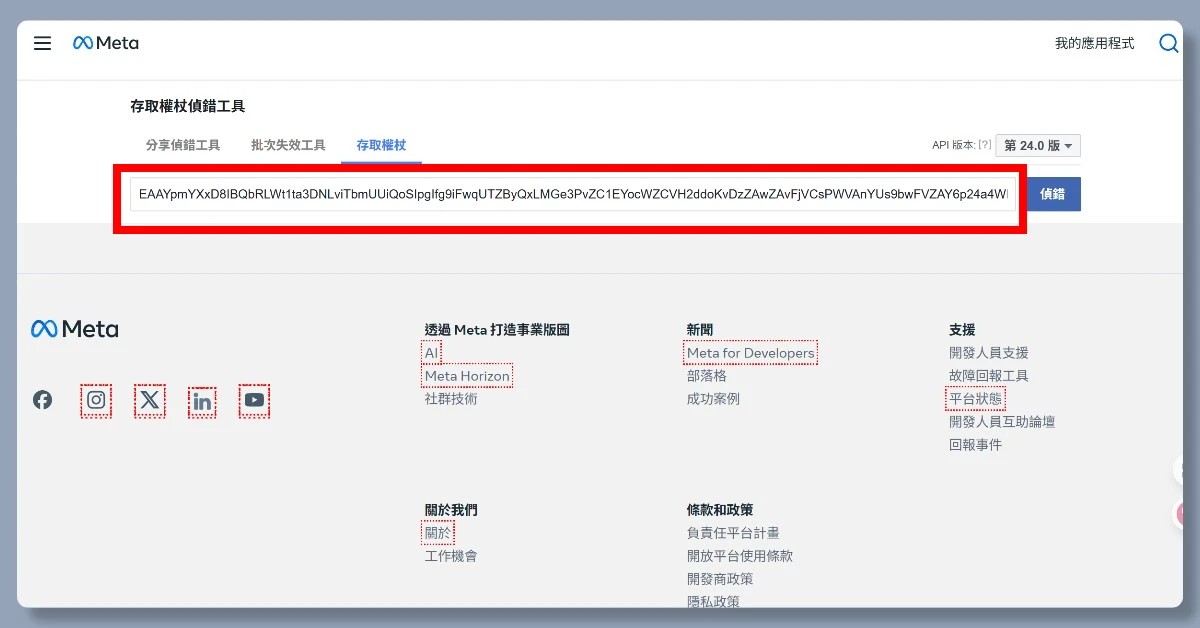Click the Meta logo in footer

click(75, 329)
